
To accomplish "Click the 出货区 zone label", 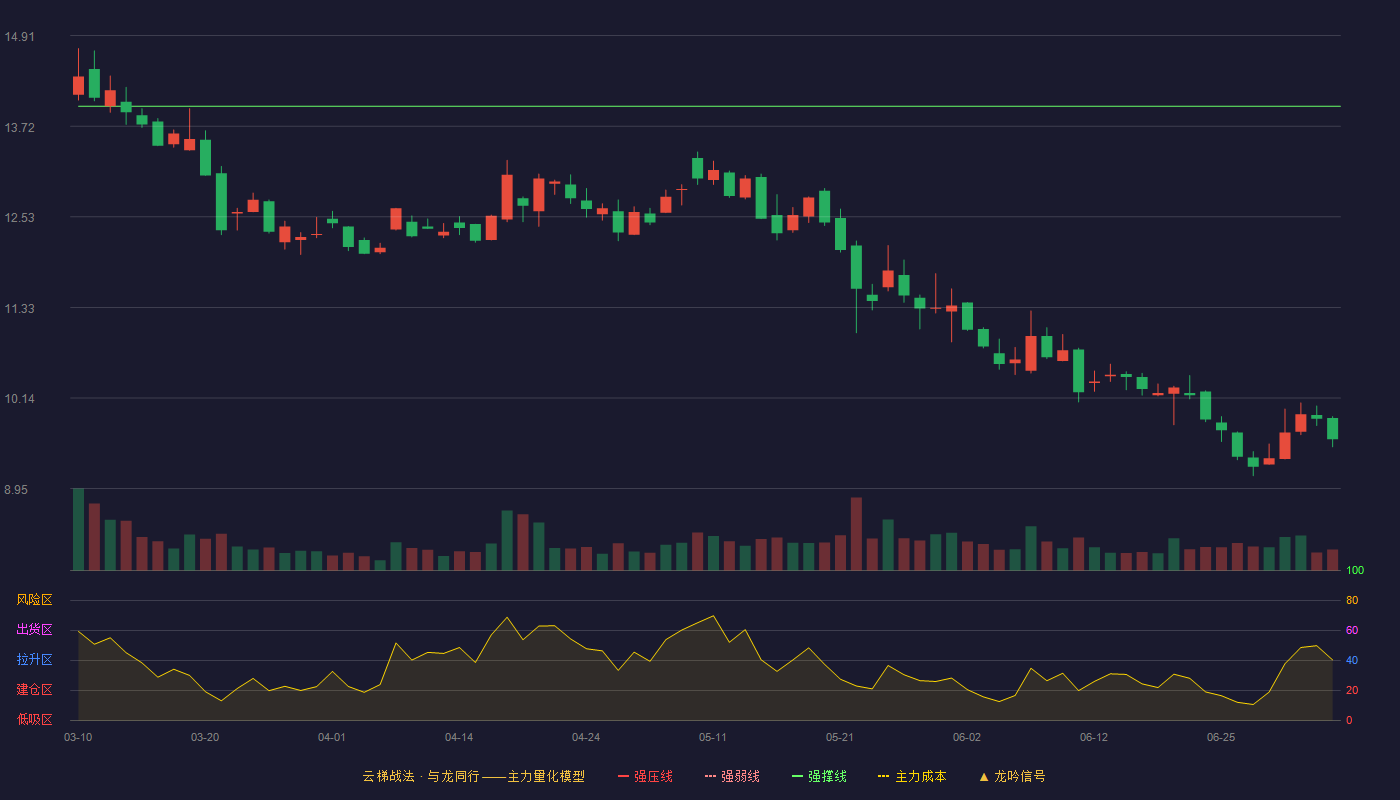I will (x=34, y=630).
